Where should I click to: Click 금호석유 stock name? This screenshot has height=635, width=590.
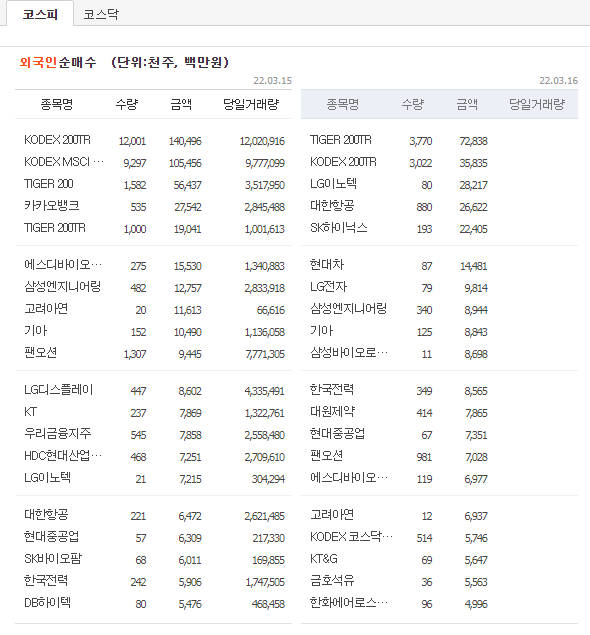[x=332, y=581]
